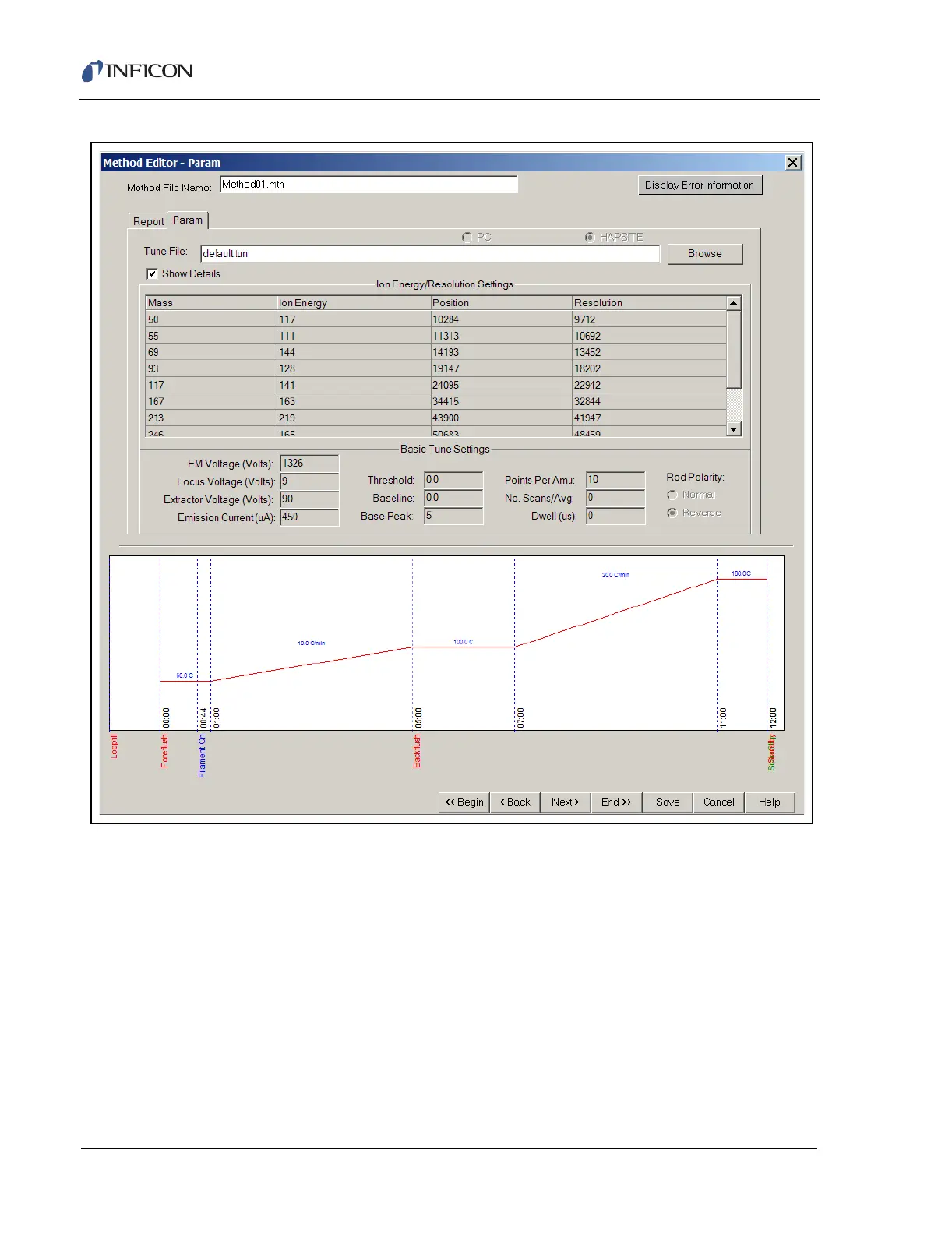
Task: Click the Dwell (us) field
Action: pos(615,516)
